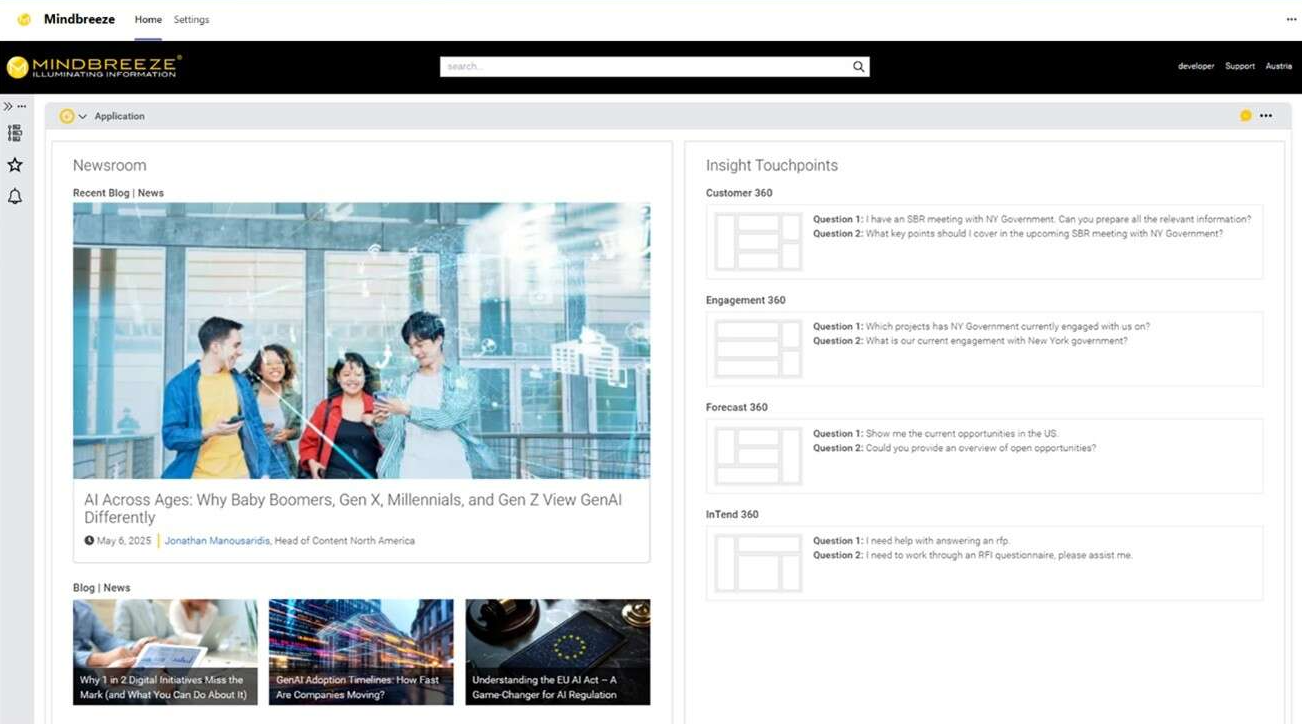The width and height of the screenshot is (1302, 724).
Task: Open Application bar three-dot options menu
Action: [1266, 116]
